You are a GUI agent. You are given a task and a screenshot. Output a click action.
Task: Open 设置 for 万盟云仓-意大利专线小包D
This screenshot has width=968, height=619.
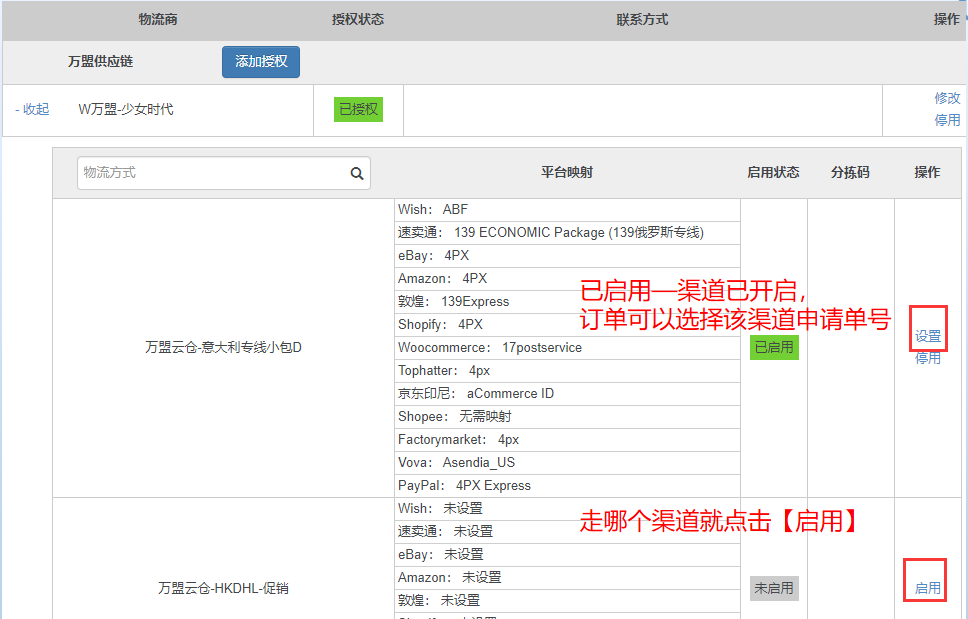coord(928,336)
